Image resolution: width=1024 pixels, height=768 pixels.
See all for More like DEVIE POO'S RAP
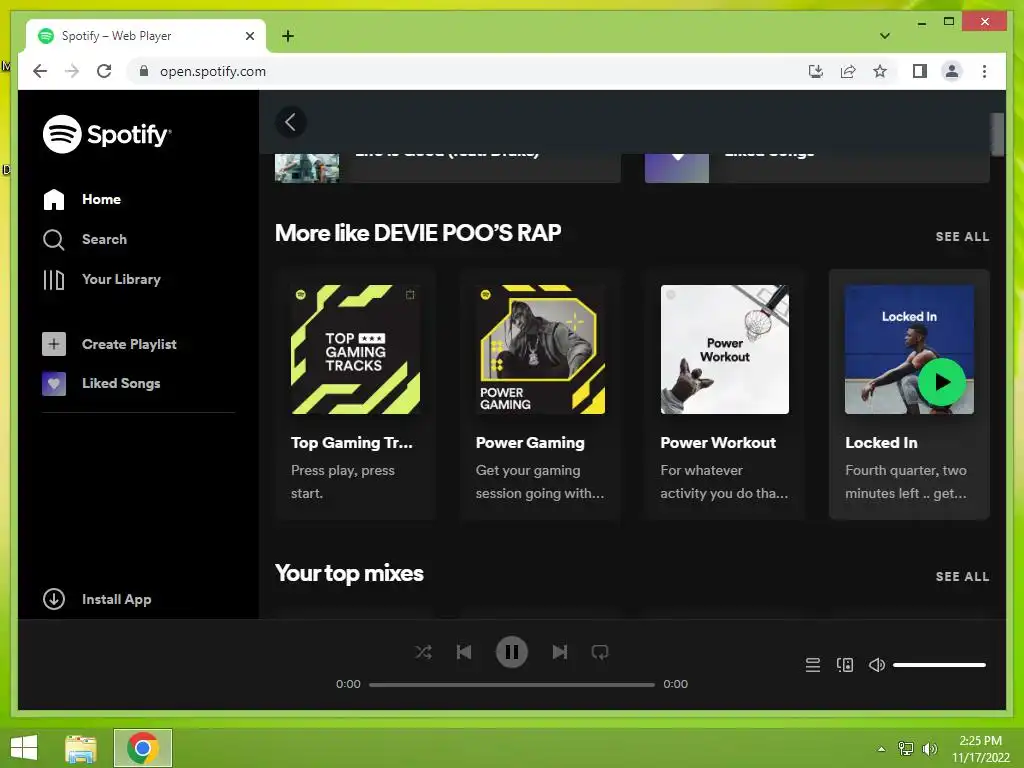tap(962, 236)
